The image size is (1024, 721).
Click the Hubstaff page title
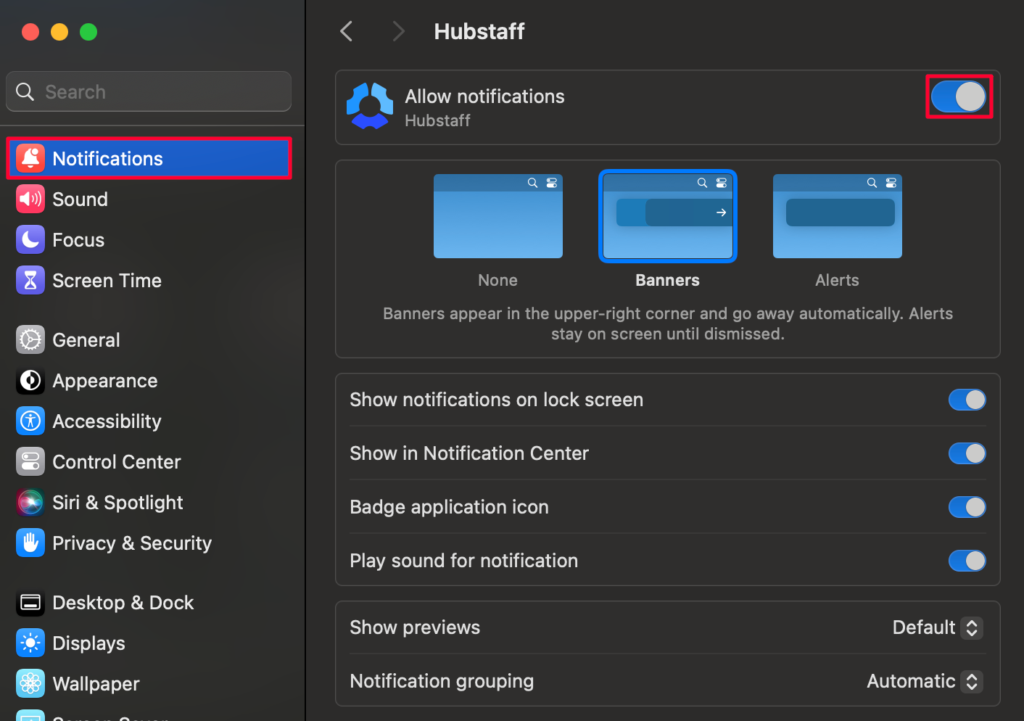click(x=479, y=31)
